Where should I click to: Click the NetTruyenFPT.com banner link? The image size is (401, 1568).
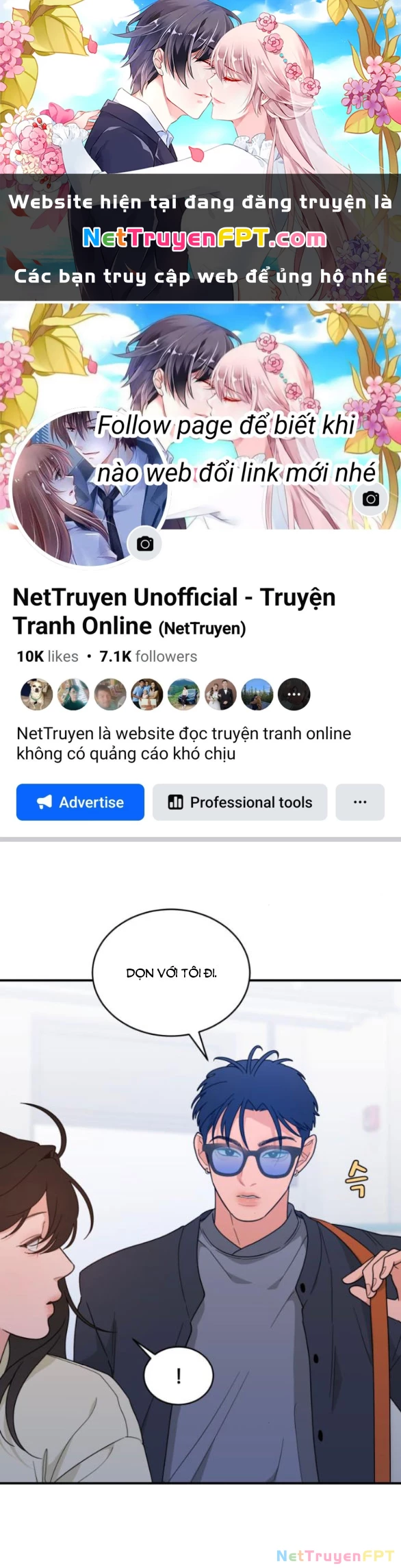coord(205,238)
